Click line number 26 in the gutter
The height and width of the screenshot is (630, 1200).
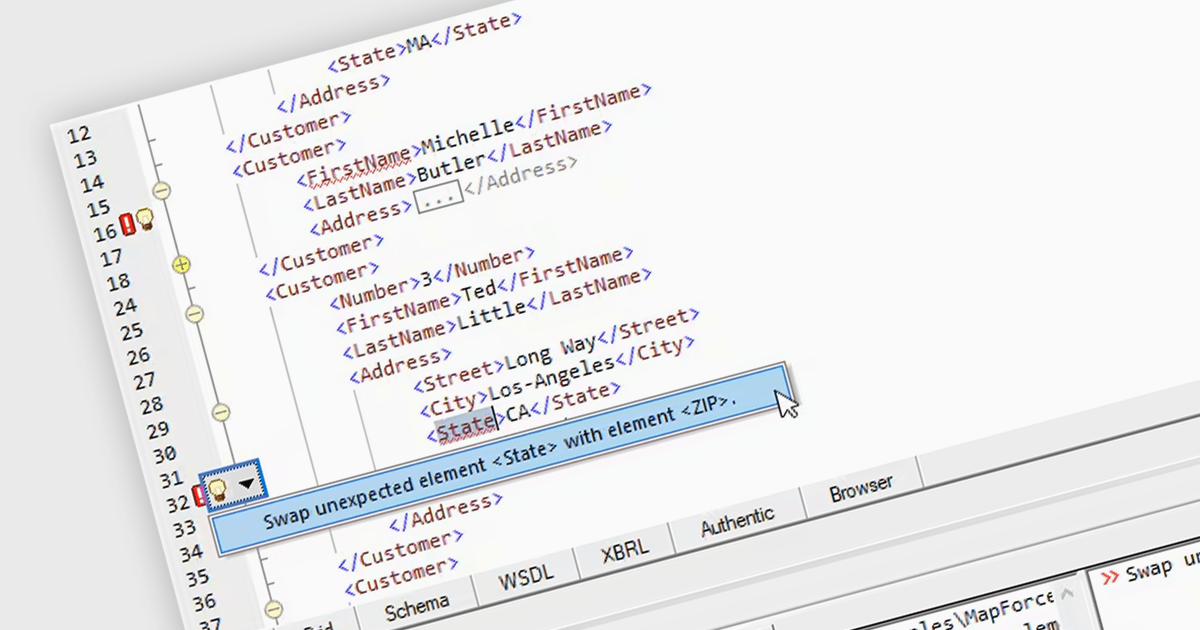pyautogui.click(x=137, y=356)
